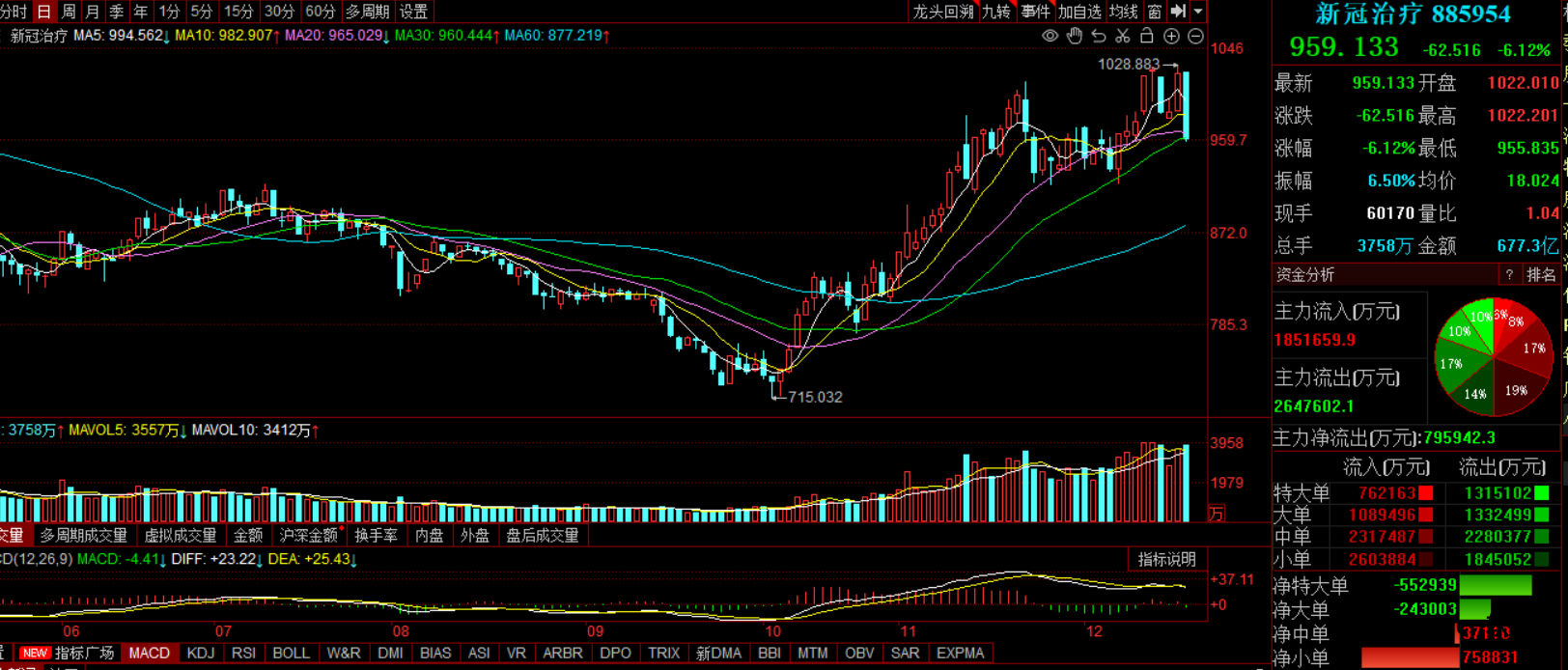Open the 多周期 multi-period view
This screenshot has width=1568, height=670.
coord(367,12)
